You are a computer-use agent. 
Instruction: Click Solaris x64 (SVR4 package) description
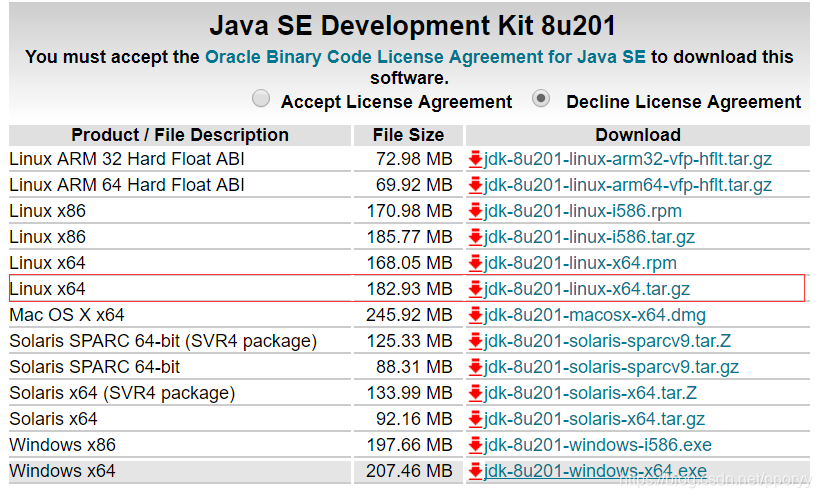pos(122,393)
